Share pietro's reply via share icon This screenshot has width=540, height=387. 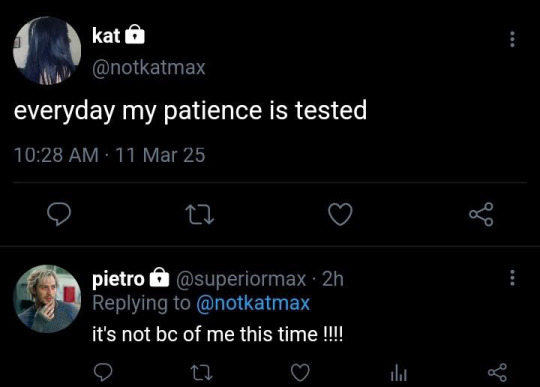coord(497,373)
